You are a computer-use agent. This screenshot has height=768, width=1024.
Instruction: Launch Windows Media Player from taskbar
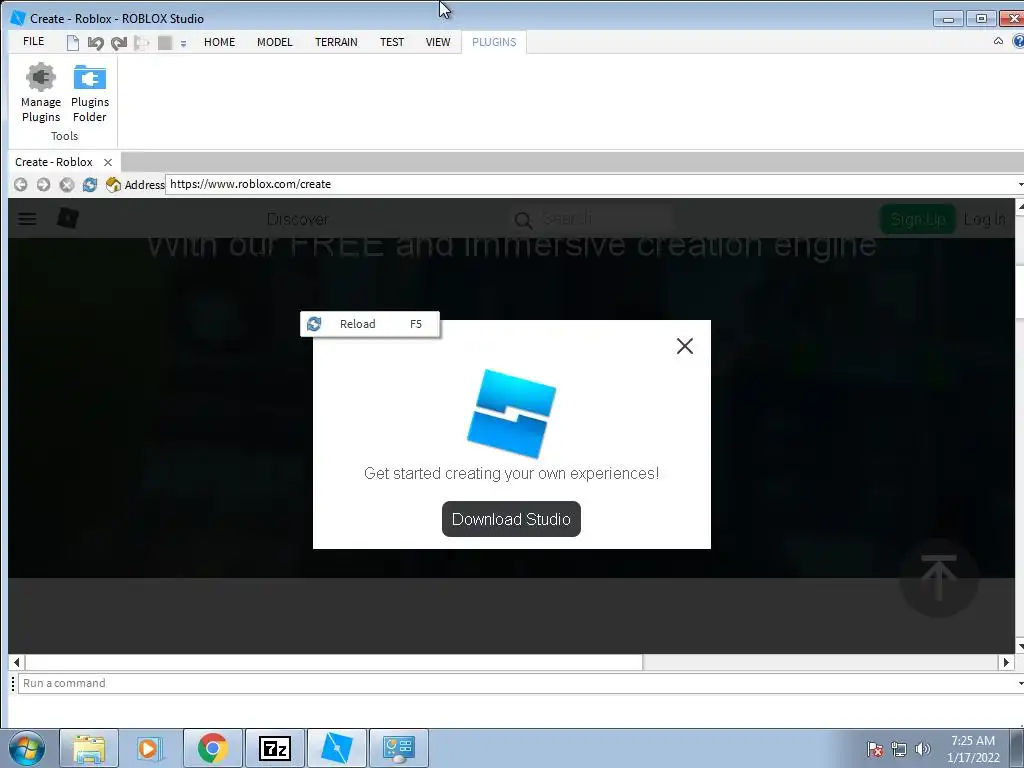(150, 748)
